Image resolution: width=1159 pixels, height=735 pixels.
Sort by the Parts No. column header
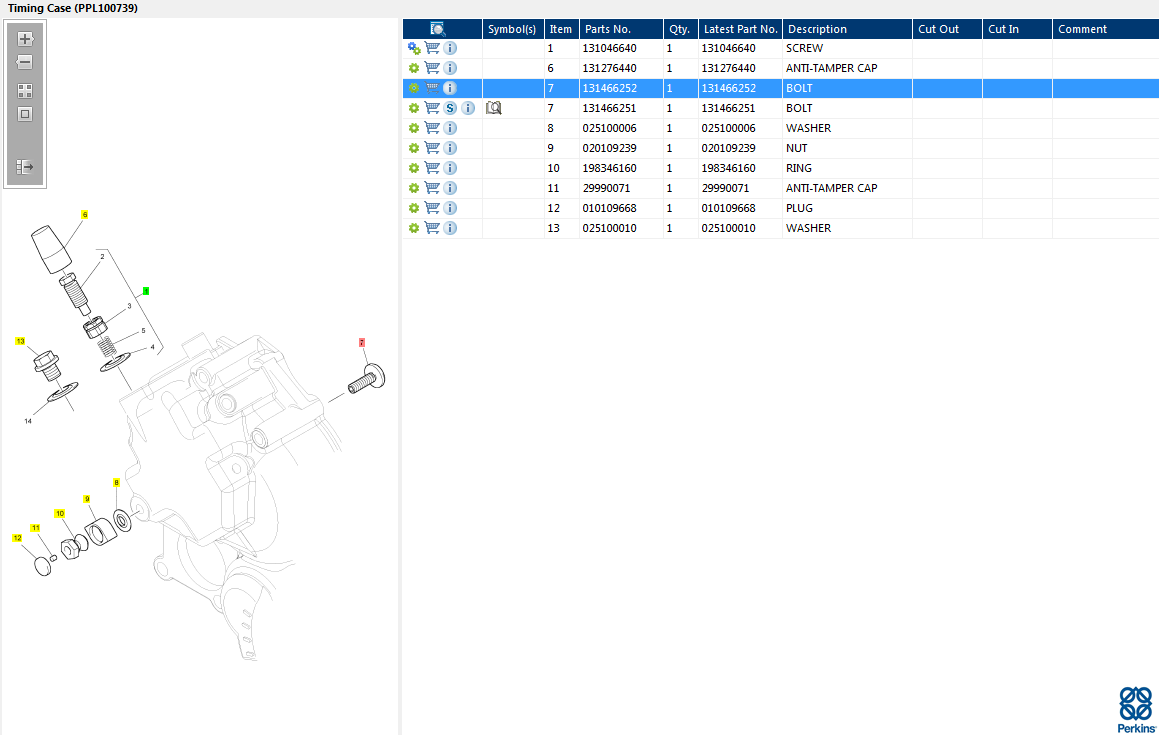tap(622, 29)
